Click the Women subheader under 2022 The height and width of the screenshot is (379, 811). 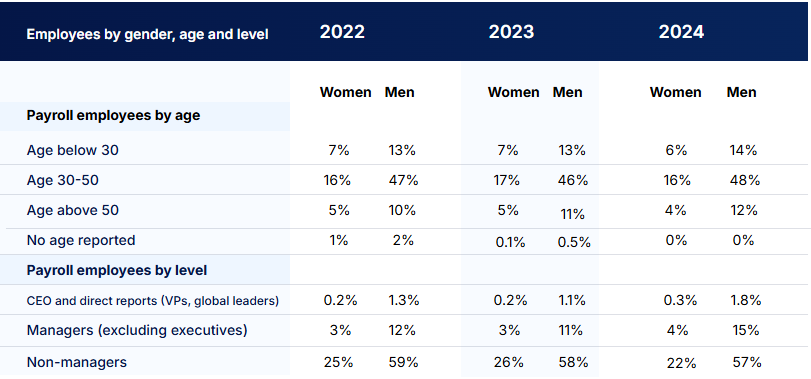(346, 93)
